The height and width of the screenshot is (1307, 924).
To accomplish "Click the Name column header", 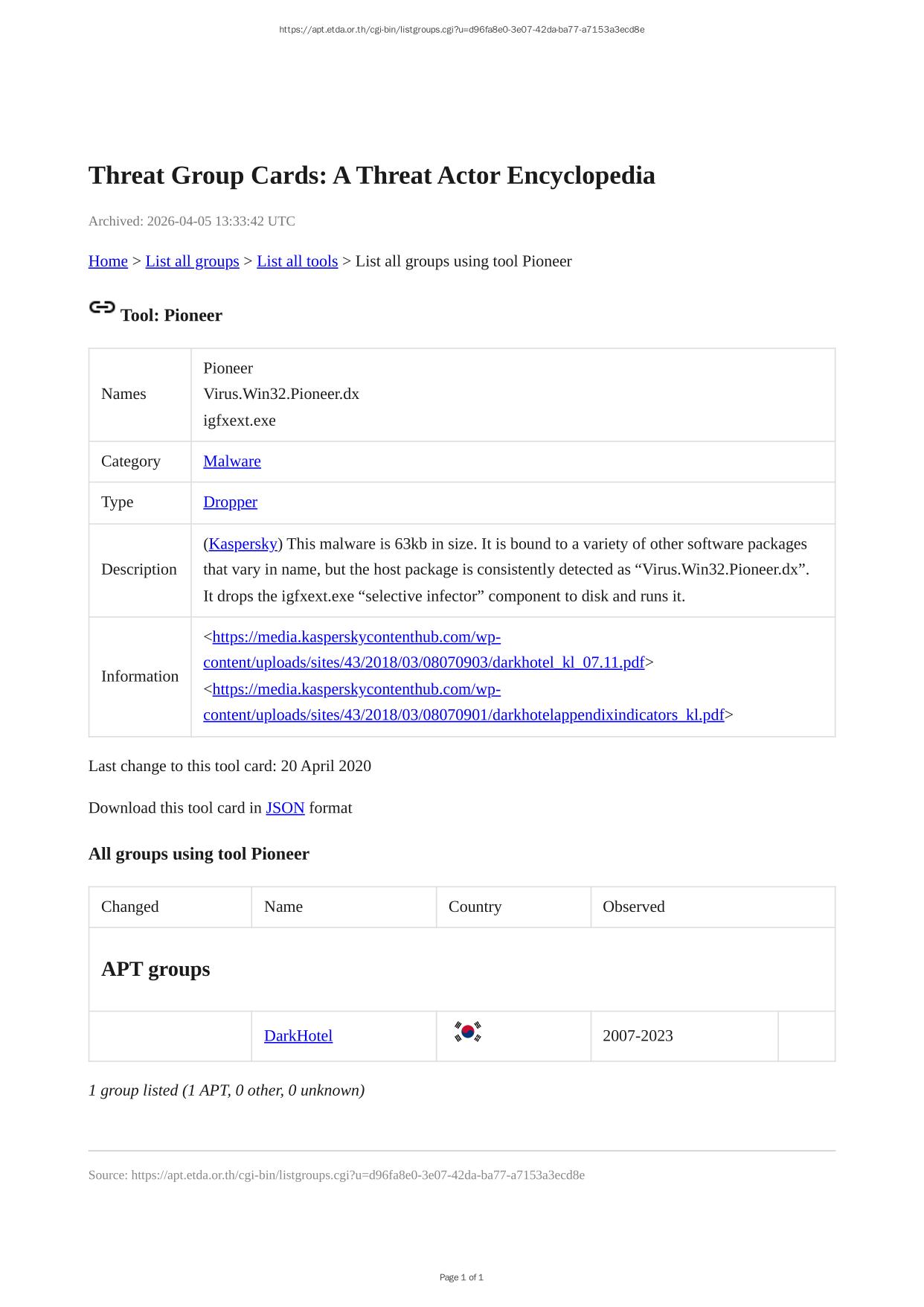I will pyautogui.click(x=283, y=907).
